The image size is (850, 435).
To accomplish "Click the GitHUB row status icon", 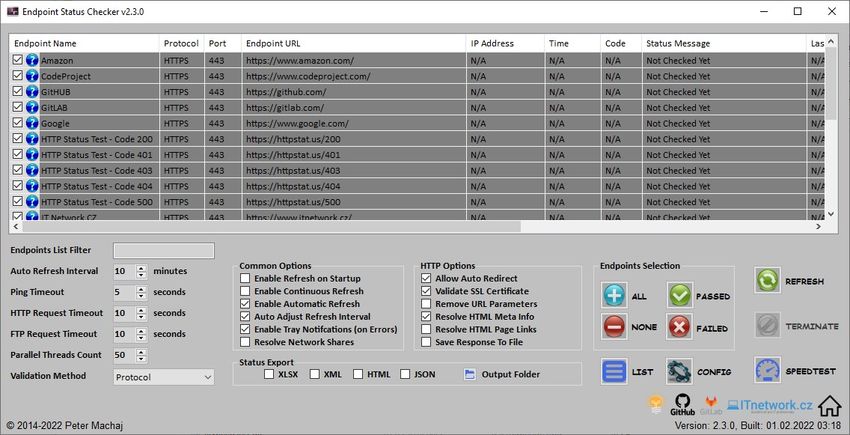I will pyautogui.click(x=33, y=92).
